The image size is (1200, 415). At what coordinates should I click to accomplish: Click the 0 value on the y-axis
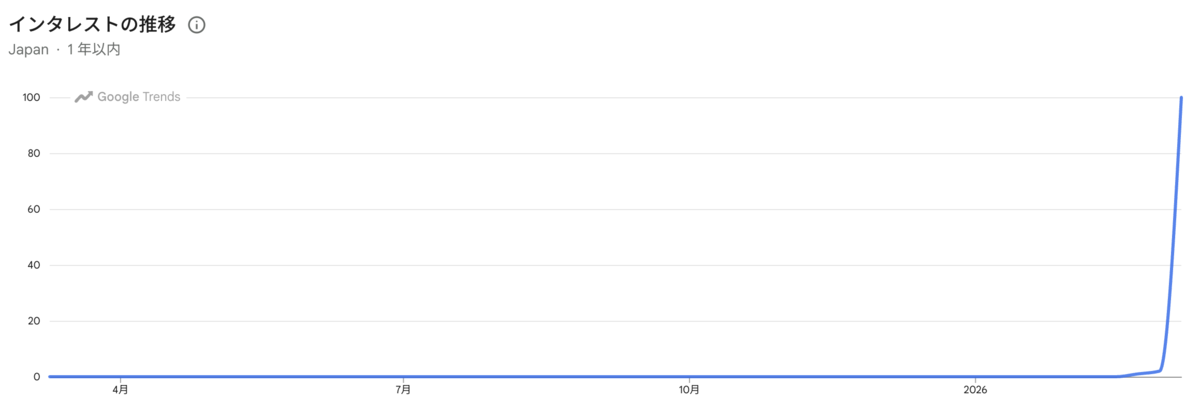click(x=36, y=377)
